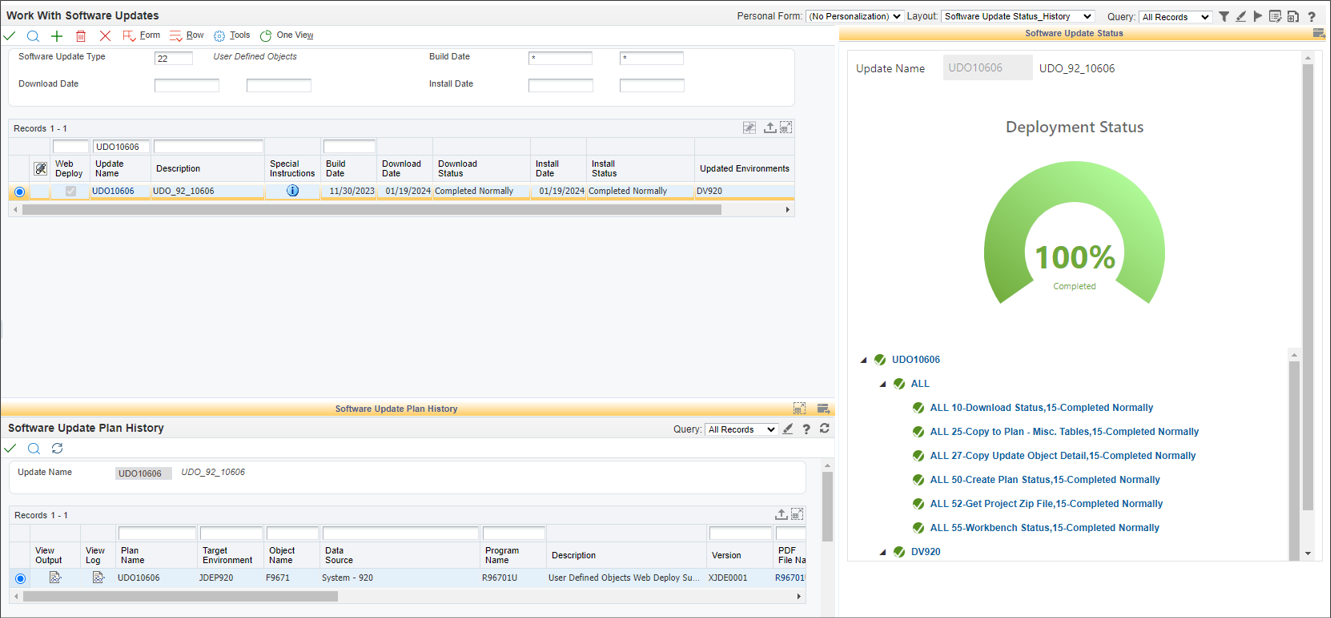This screenshot has height=618, width=1331.
Task: Open the Row menu
Action: 187,36
